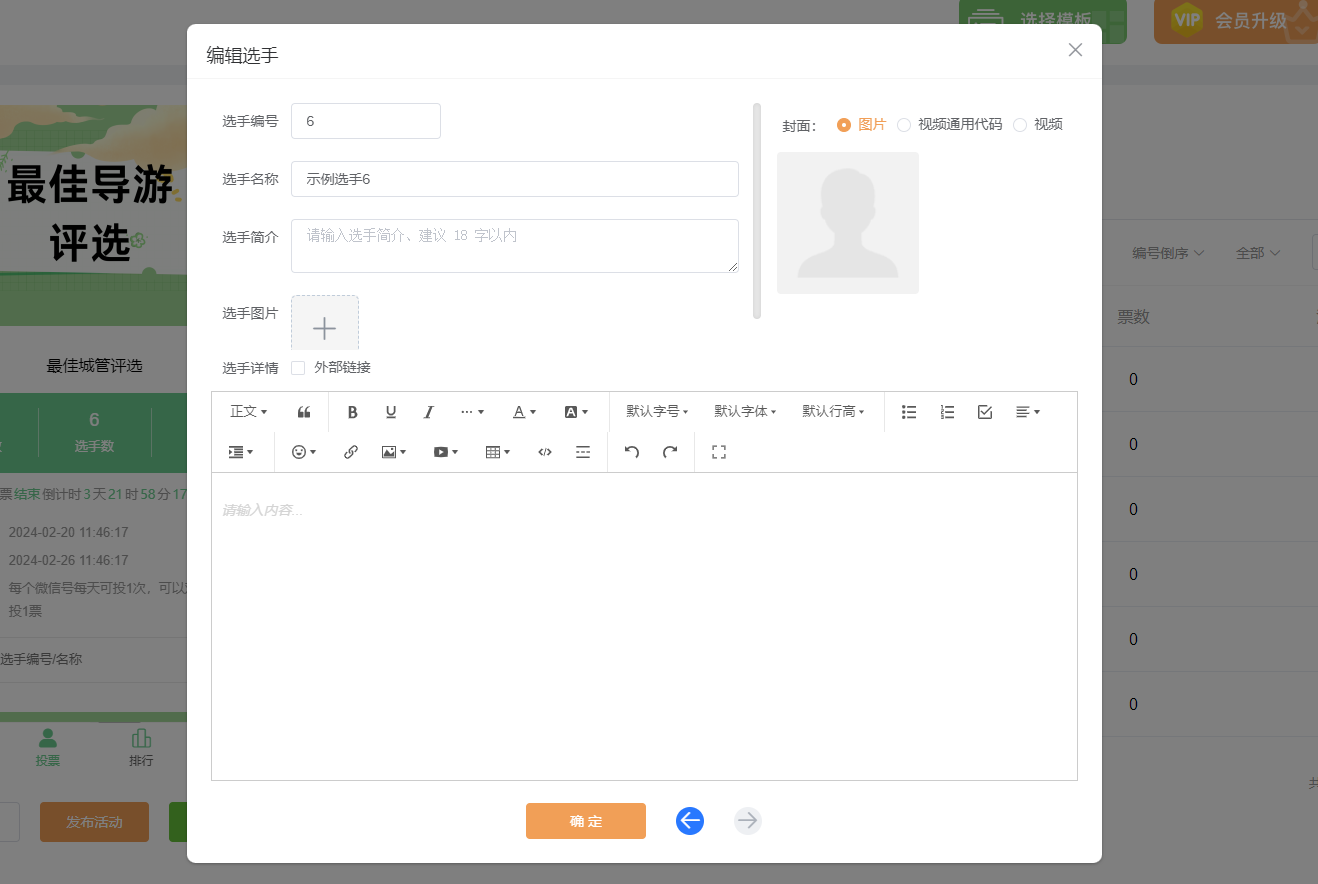Click the 选手简介 description text field

[x=514, y=246]
